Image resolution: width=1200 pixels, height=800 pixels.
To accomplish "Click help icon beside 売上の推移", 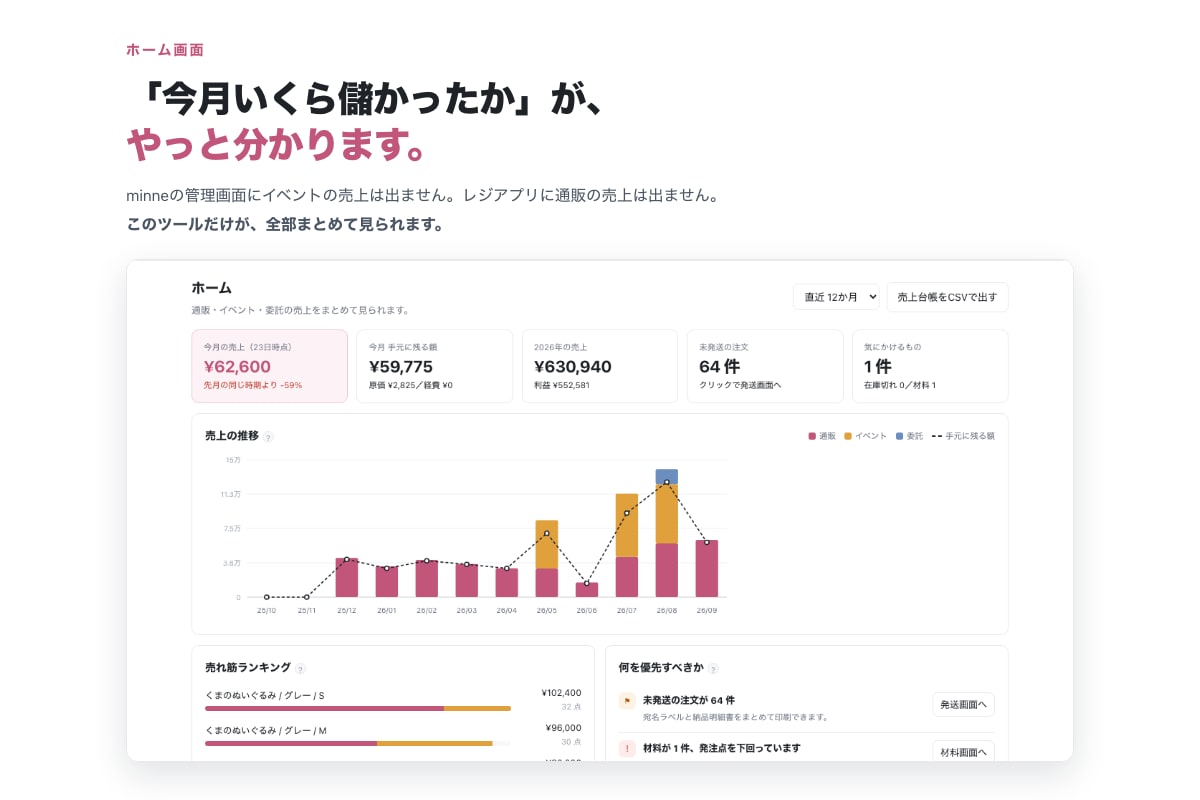I will (268, 437).
